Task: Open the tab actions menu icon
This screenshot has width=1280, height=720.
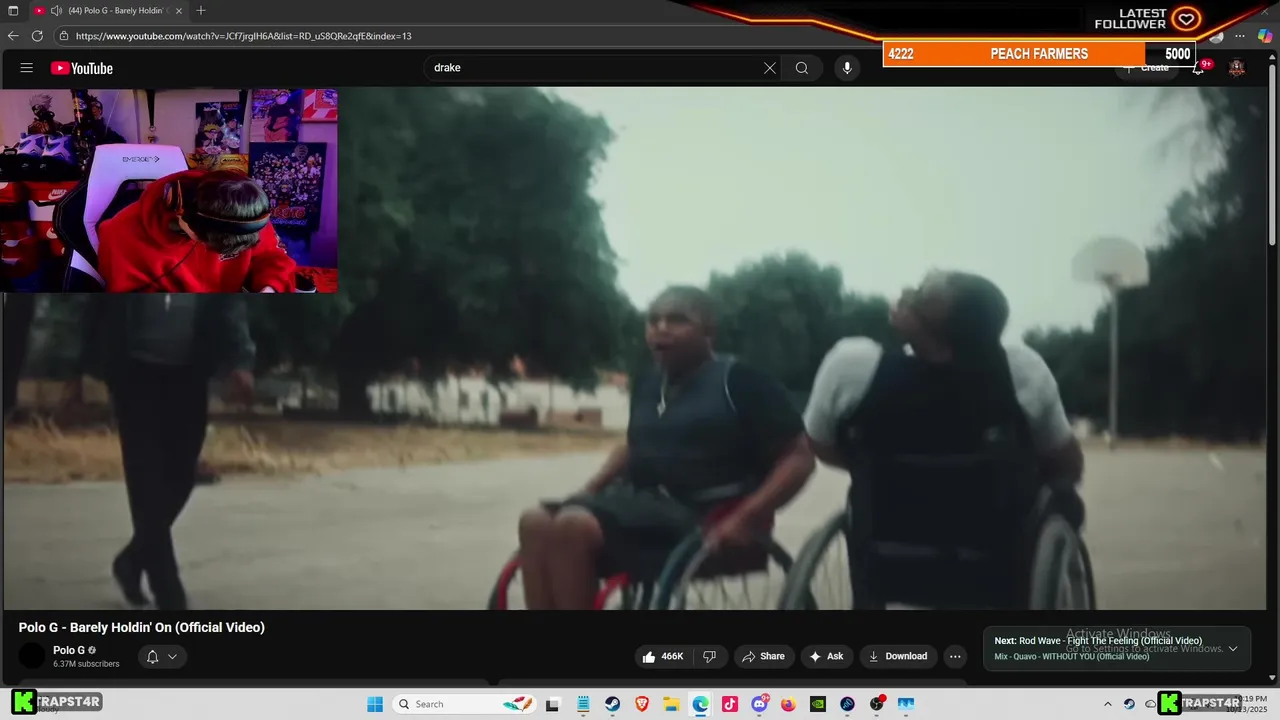Action: [x=13, y=11]
